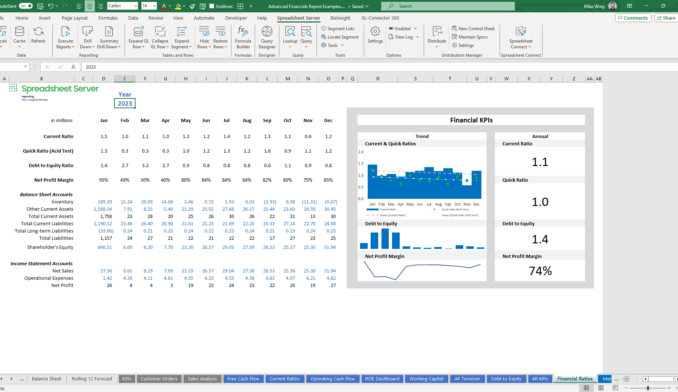Open Spreadsheet Server Settings gear

point(375,35)
